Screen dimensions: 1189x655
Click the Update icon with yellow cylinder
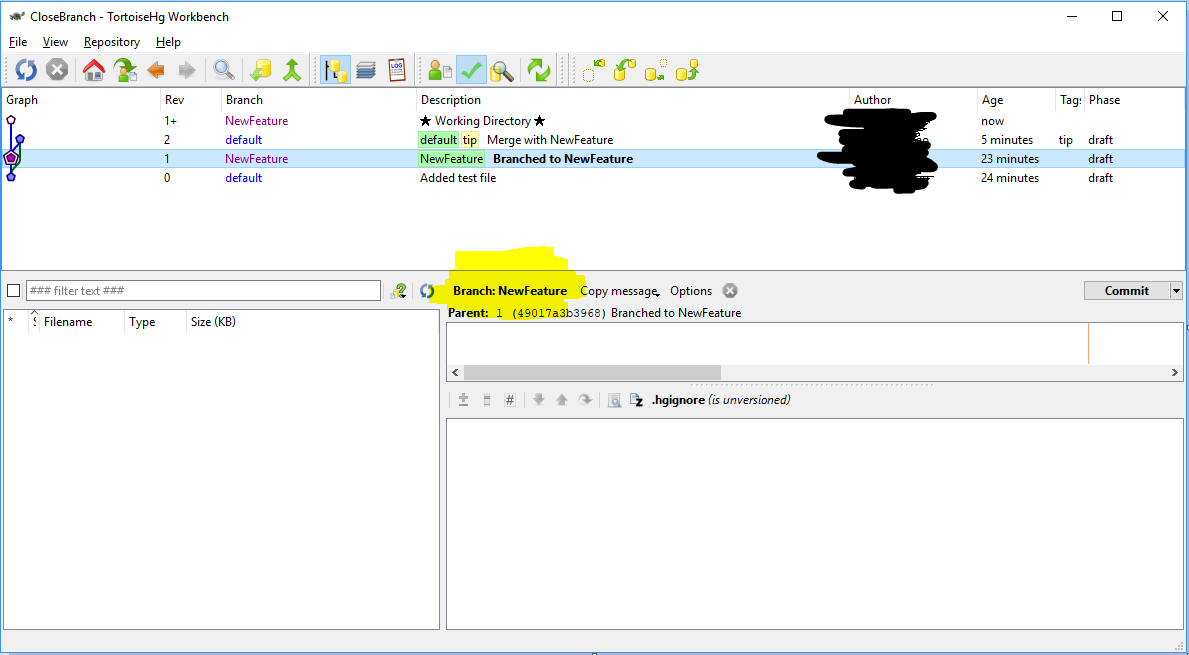pyautogui.click(x=260, y=71)
